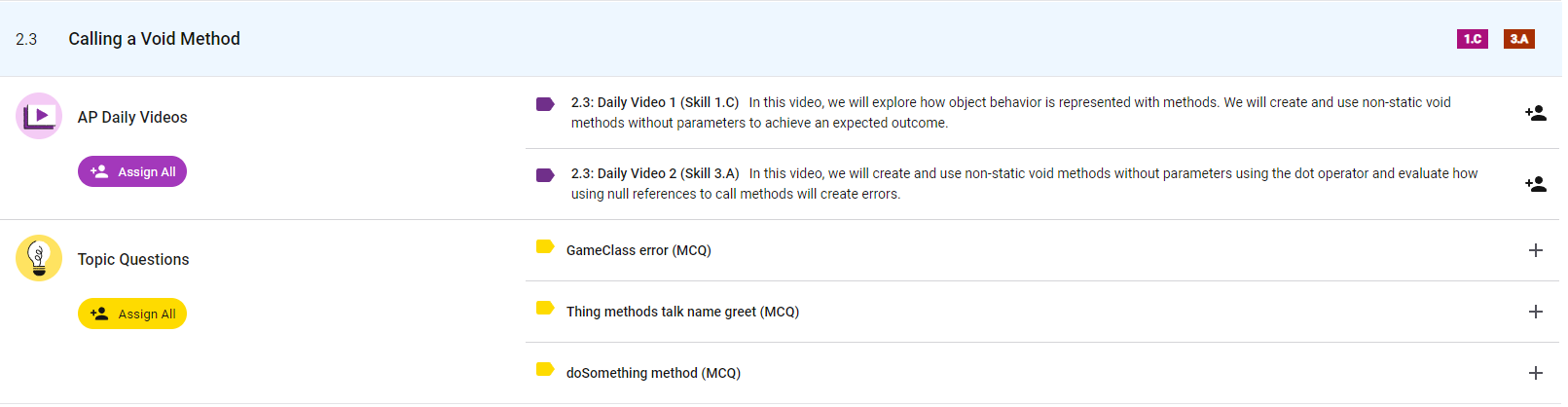Expand GameClass error question with plus
Viewport: 1568px width, 407px height.
click(1535, 250)
